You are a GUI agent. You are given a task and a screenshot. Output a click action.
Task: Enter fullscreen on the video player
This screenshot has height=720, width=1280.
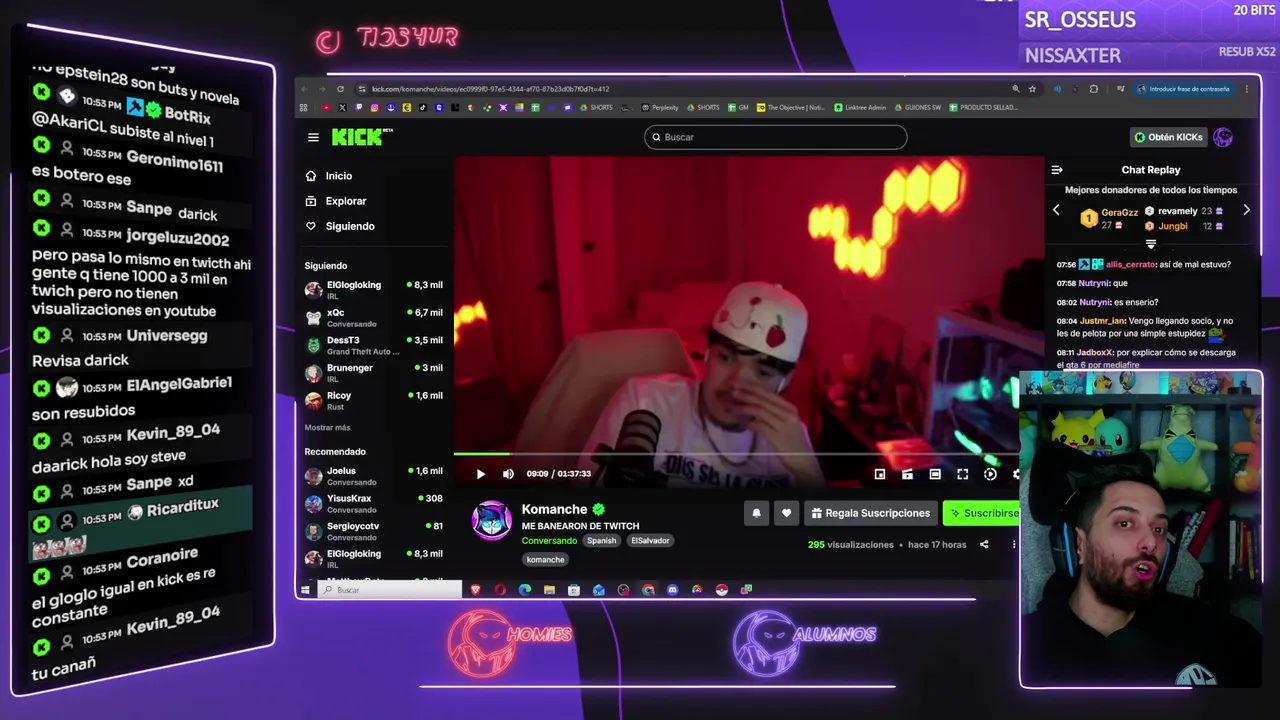[x=962, y=474]
